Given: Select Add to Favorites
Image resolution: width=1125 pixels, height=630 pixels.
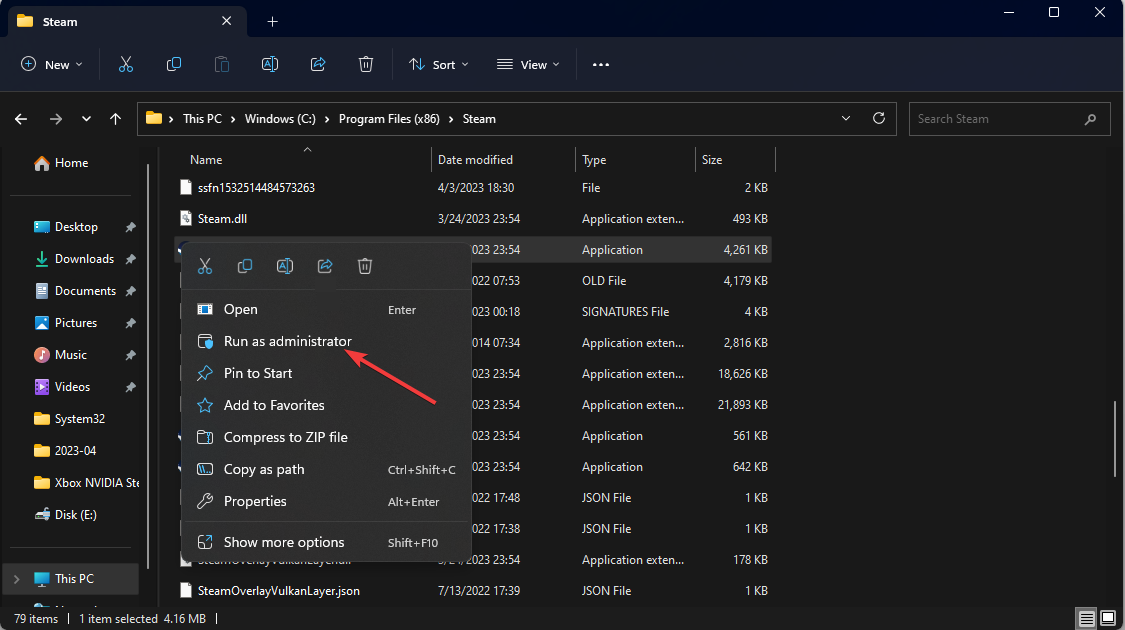Looking at the screenshot, I should [x=326, y=405].
